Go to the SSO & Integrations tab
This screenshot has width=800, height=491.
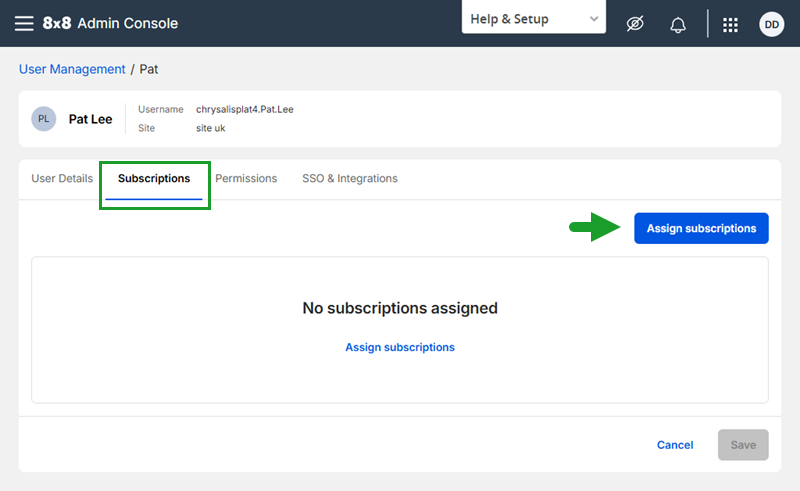tap(349, 178)
